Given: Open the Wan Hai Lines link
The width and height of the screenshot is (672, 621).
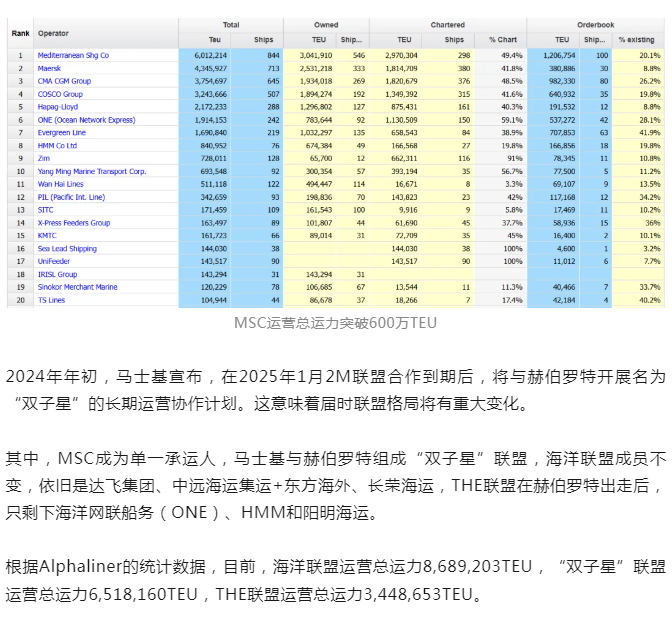Looking at the screenshot, I should [x=60, y=184].
